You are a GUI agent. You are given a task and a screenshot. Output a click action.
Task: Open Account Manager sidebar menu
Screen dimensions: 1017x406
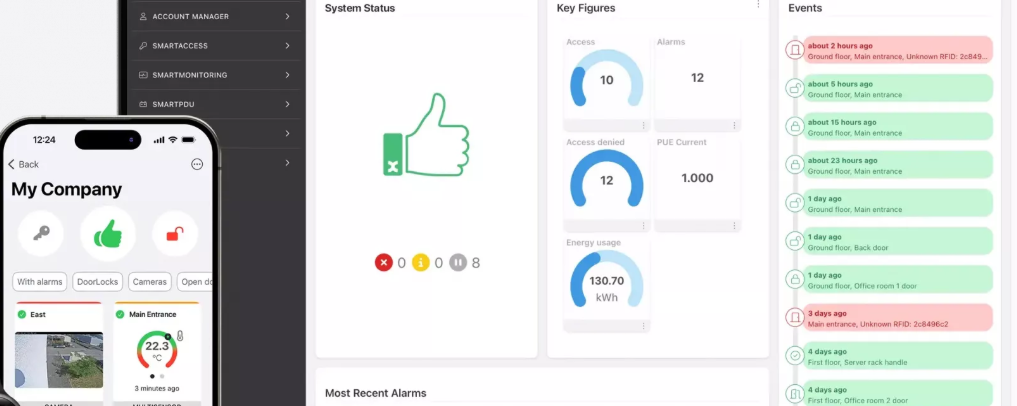(215, 16)
